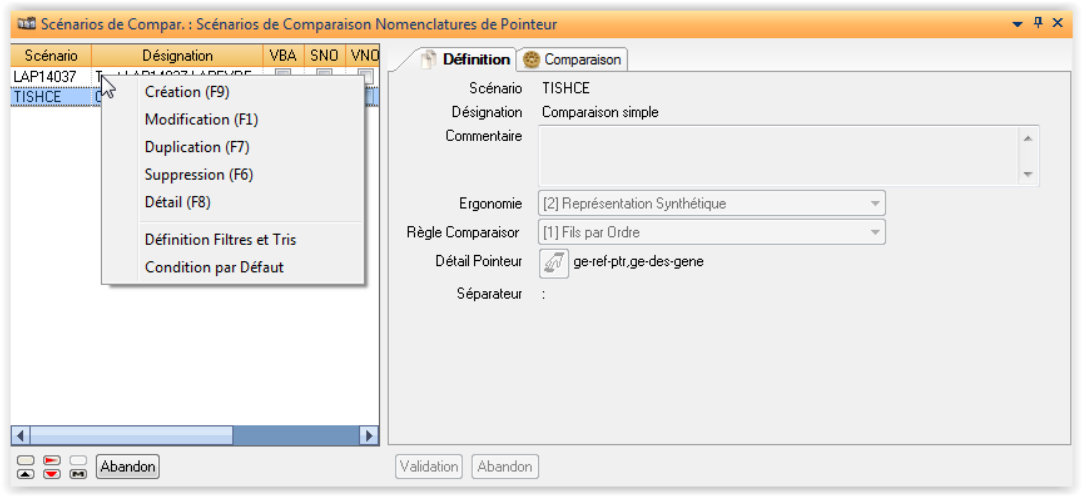Select Définition Filtres et Tris menu entry
Screen dimensions: 1083x497
(220, 240)
